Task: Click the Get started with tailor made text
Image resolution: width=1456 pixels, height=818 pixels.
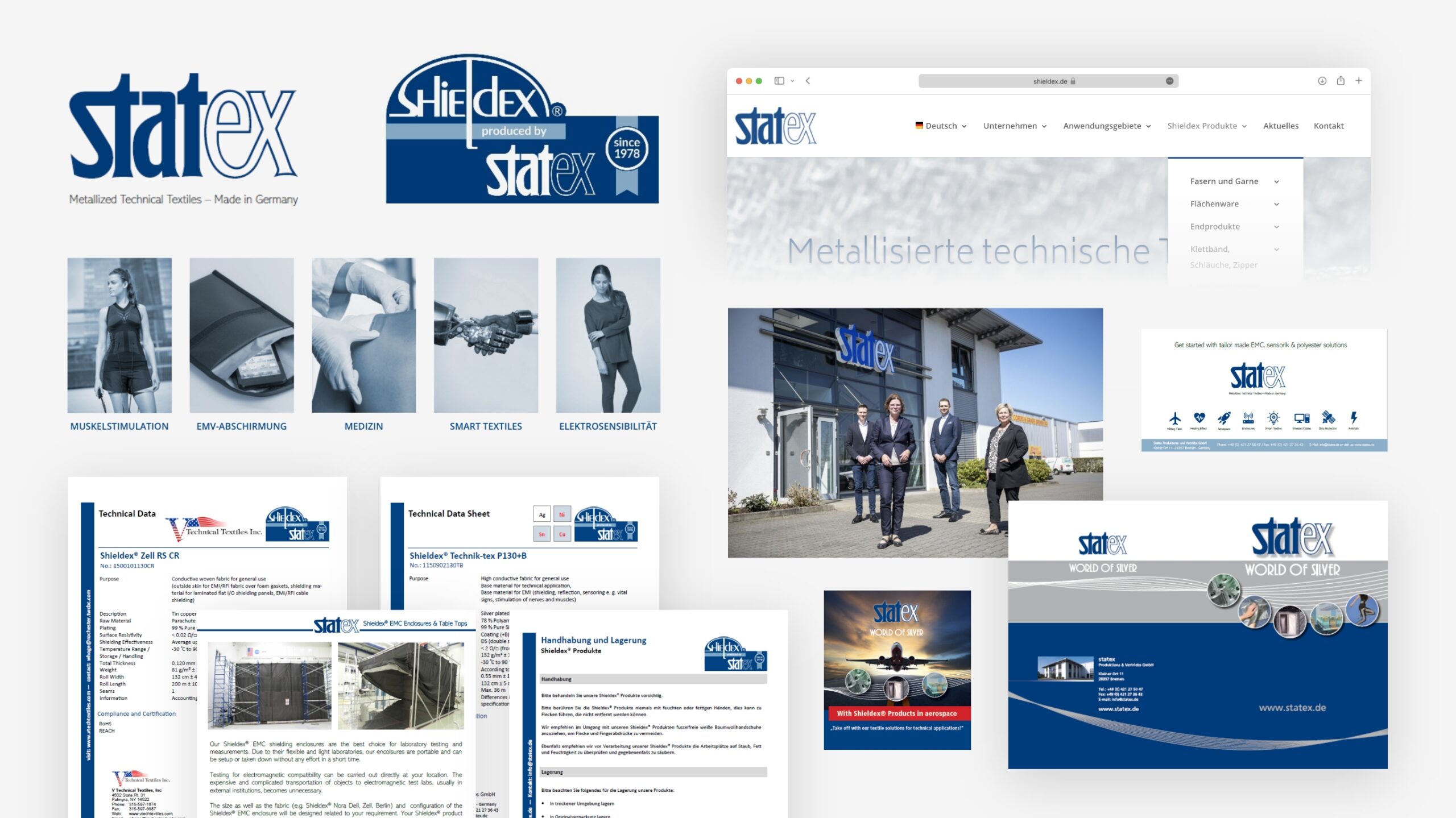Action: pyautogui.click(x=1260, y=345)
